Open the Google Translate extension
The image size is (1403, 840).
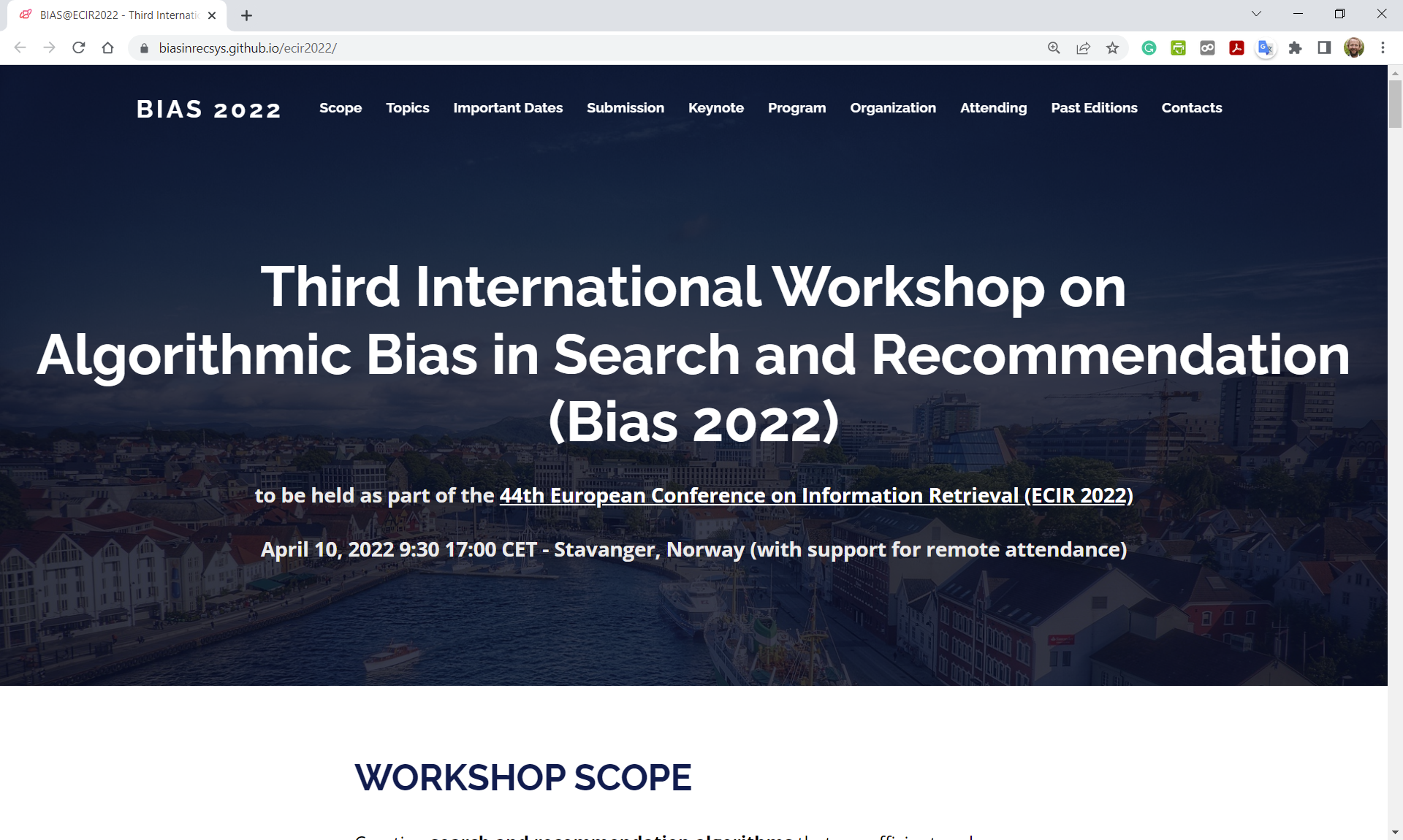tap(1266, 47)
